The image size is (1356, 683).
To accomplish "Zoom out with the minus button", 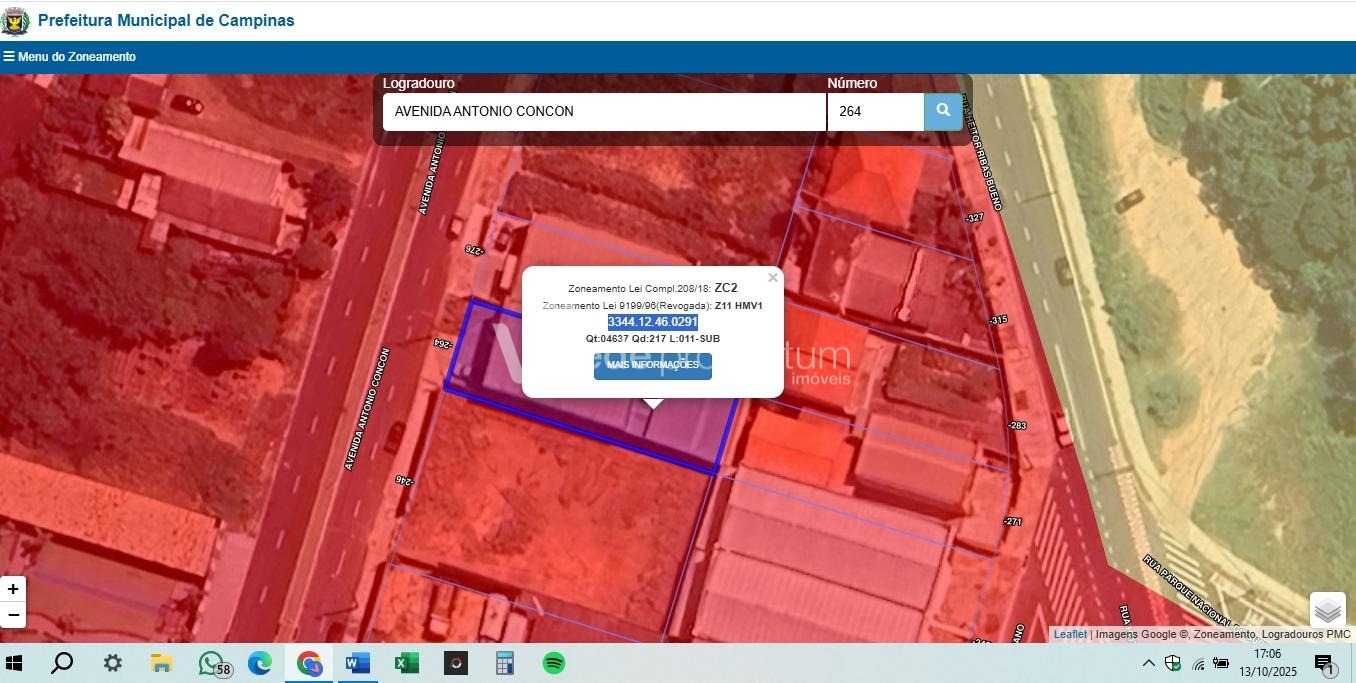I will coord(13,614).
